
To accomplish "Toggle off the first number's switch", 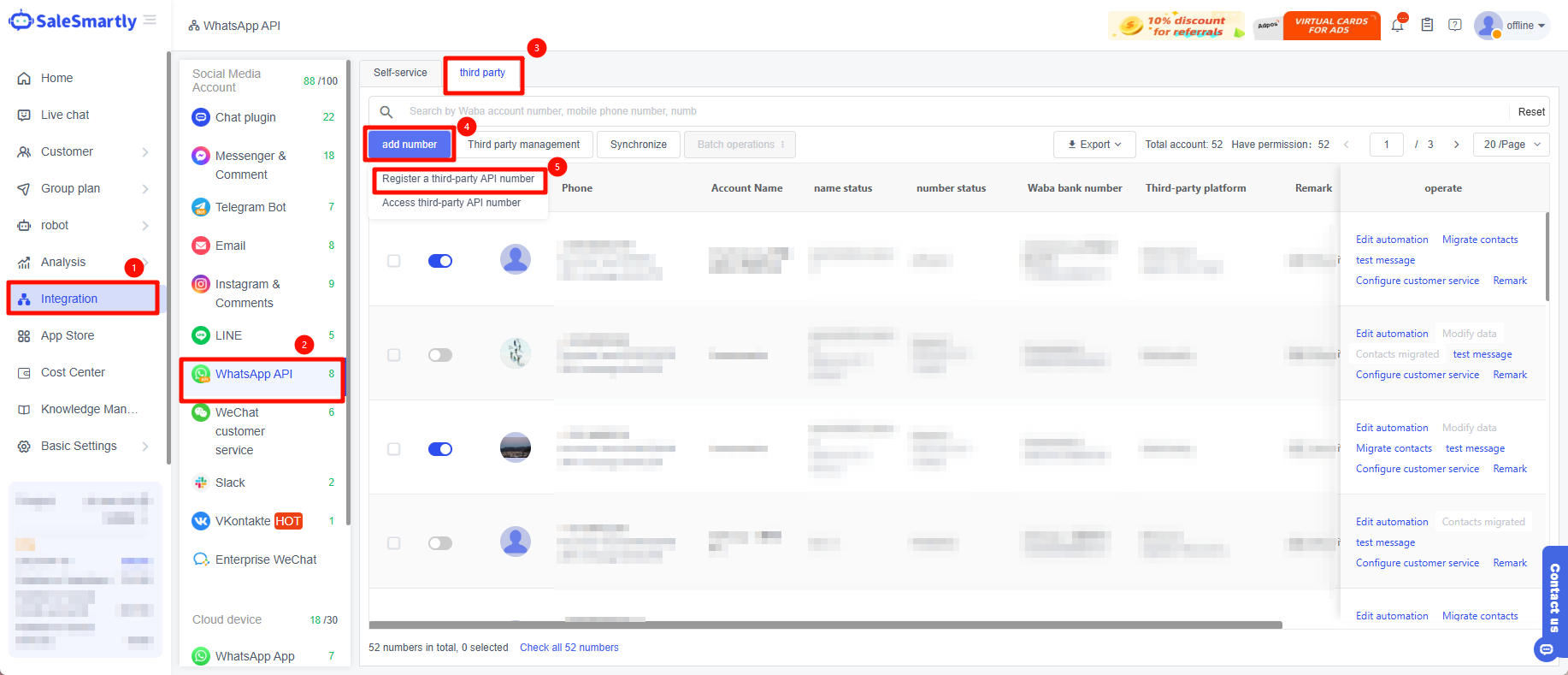I will tap(440, 261).
